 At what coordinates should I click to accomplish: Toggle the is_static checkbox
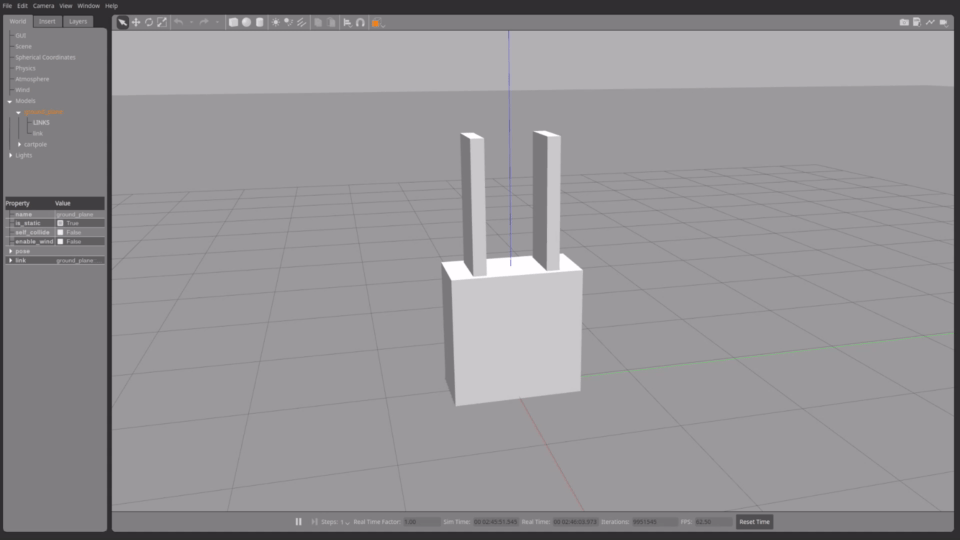click(60, 223)
